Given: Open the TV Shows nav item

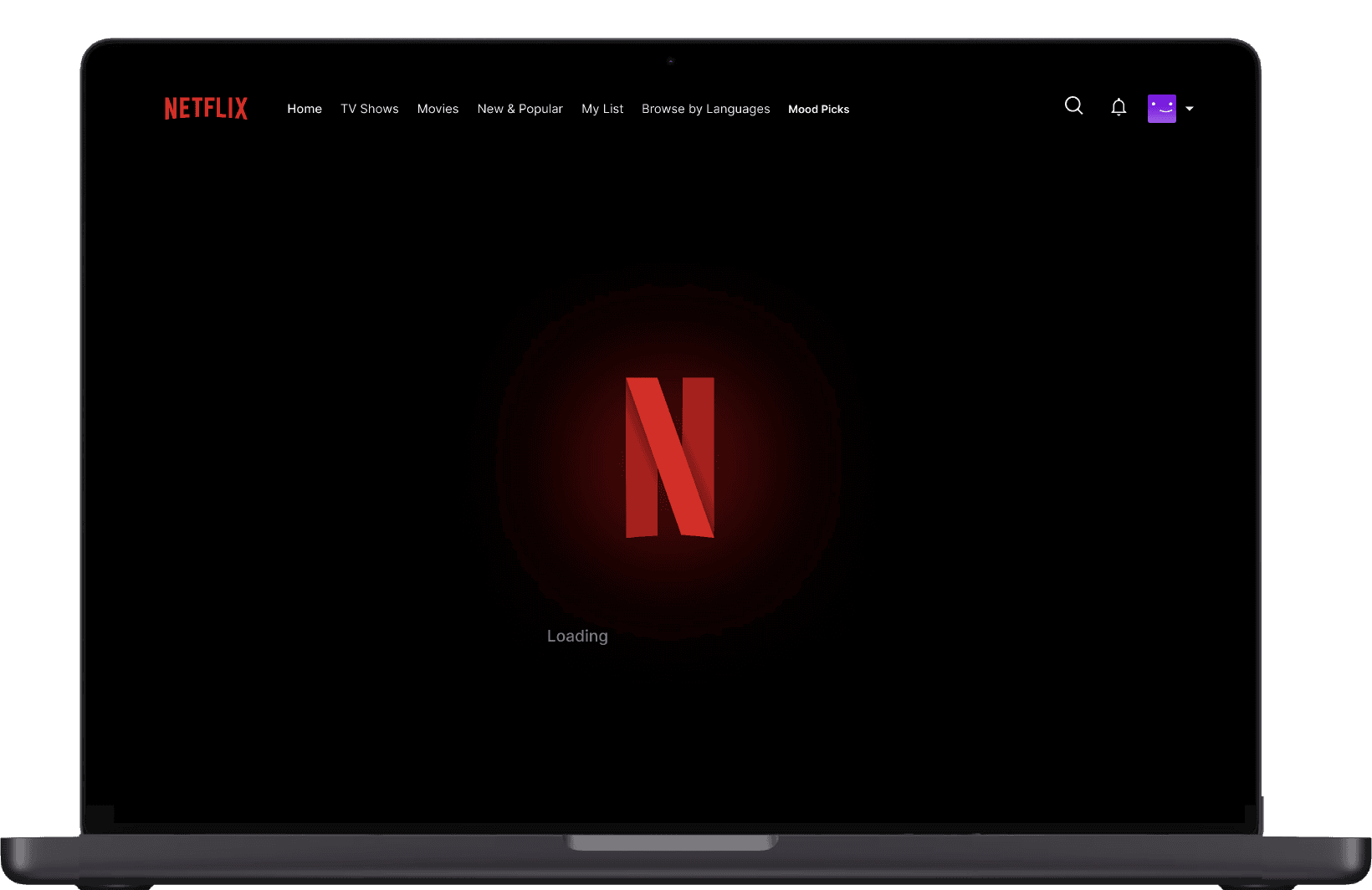Looking at the screenshot, I should (370, 109).
